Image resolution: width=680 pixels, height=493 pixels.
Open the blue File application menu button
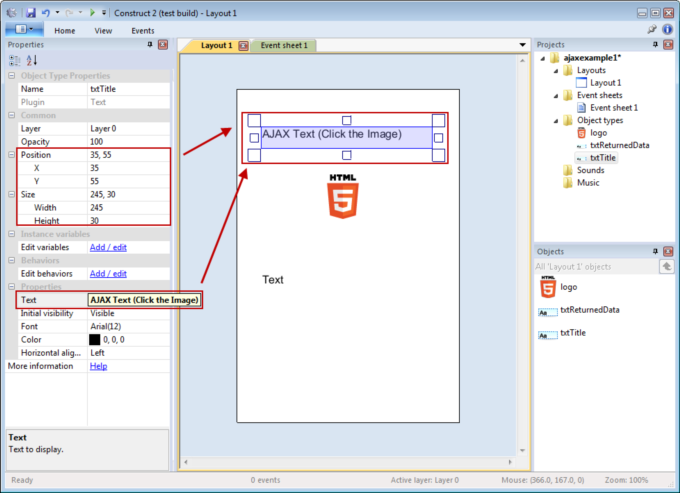(x=24, y=29)
